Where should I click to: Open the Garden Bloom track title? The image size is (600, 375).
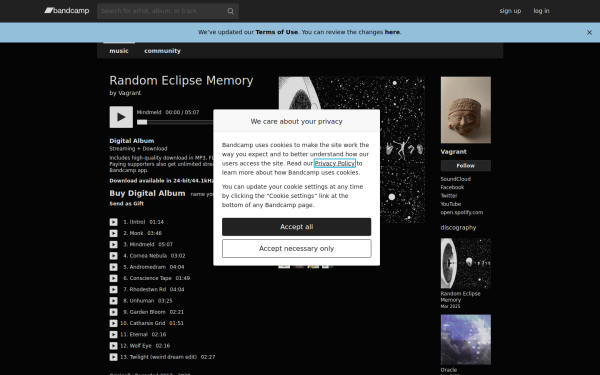pos(147,312)
